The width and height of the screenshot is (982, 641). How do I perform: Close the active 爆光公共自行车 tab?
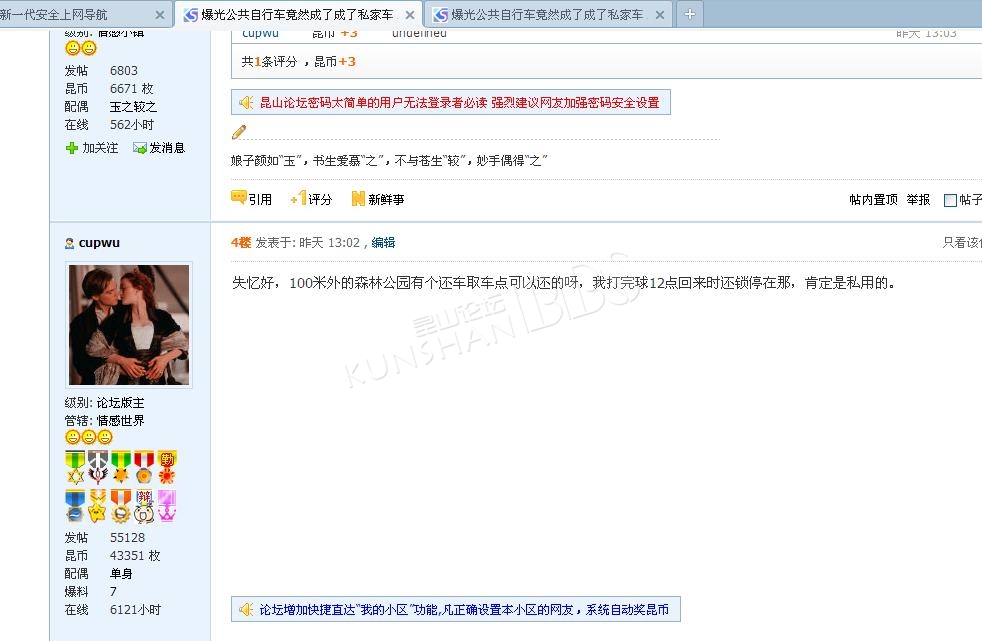(x=410, y=16)
